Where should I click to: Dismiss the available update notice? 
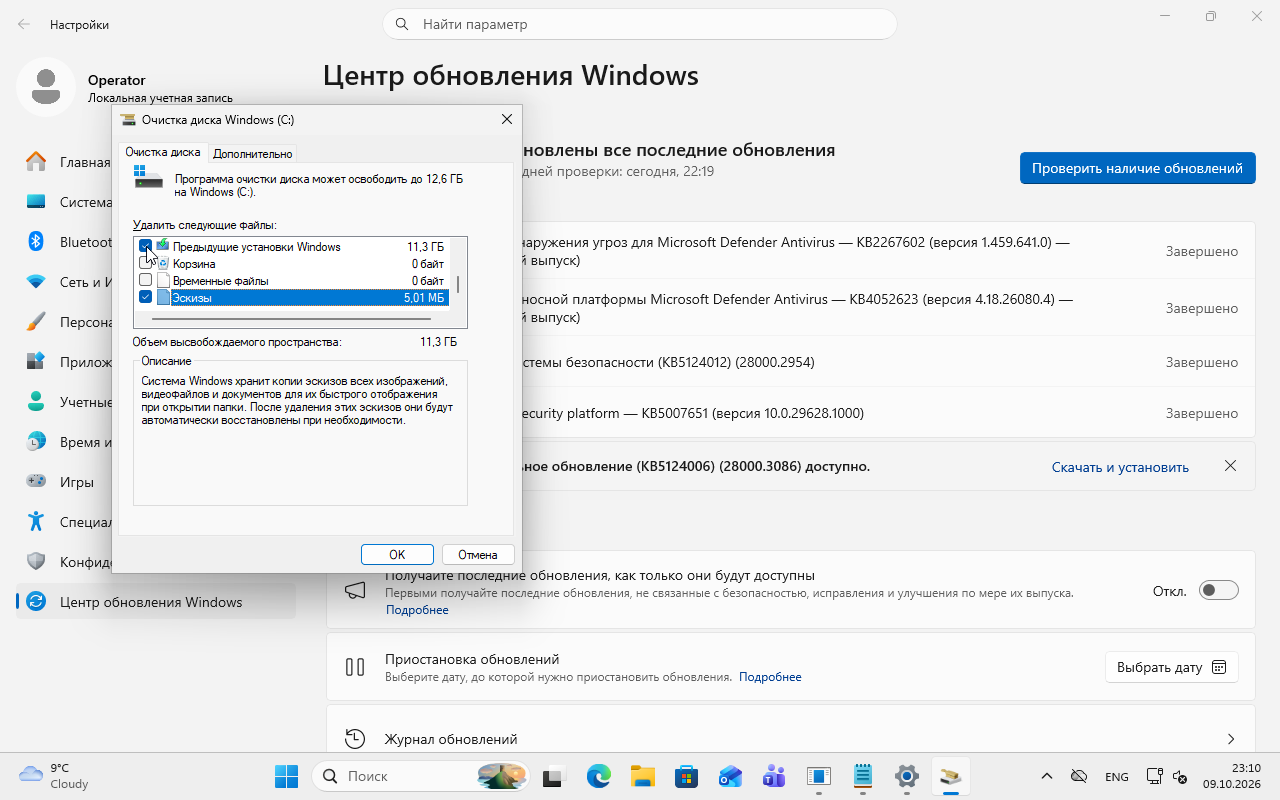click(1231, 466)
